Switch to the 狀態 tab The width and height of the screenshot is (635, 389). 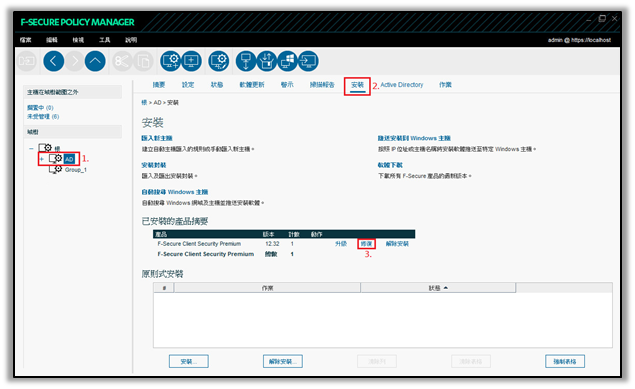coord(217,85)
